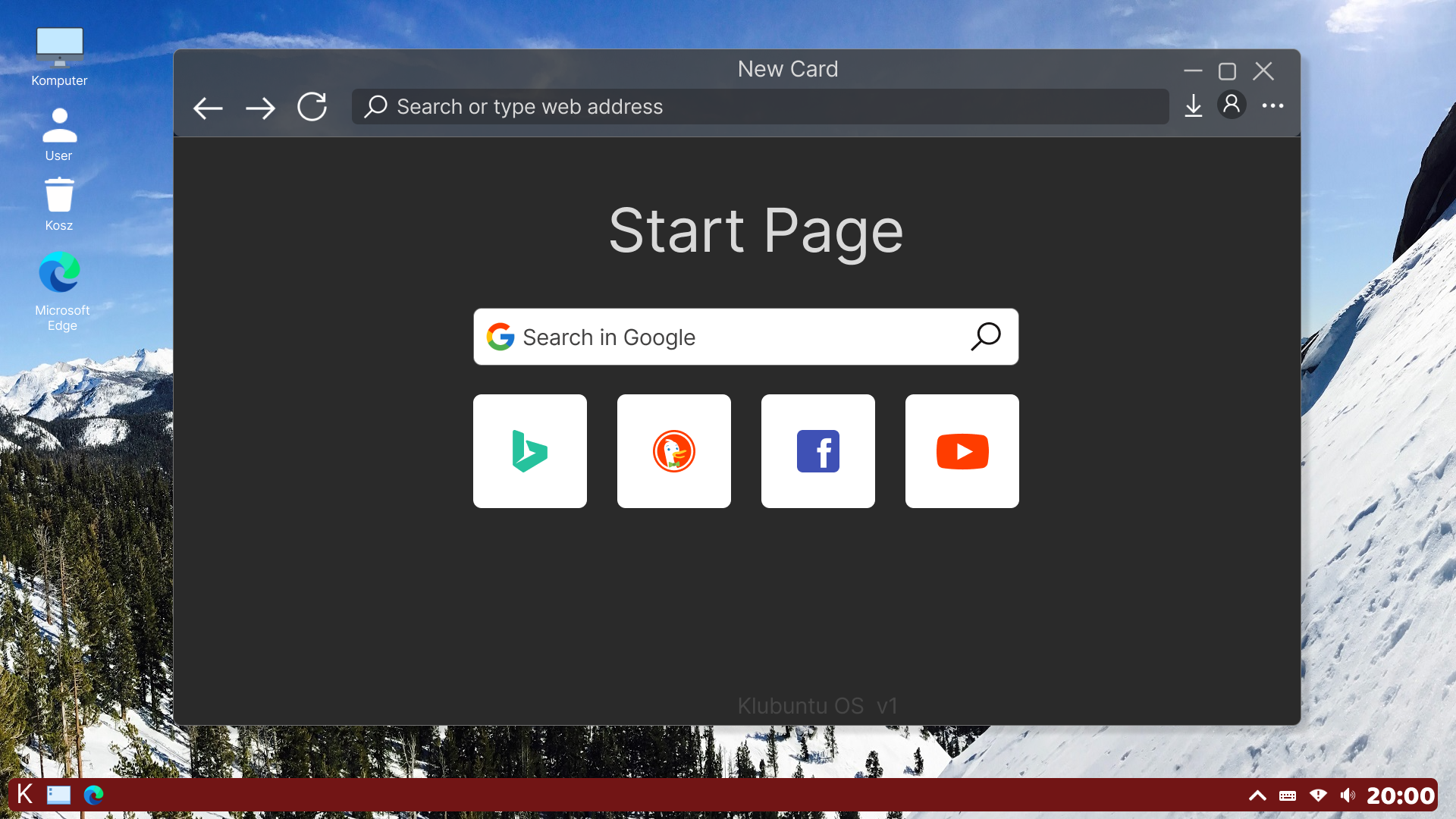The image size is (1456, 819).
Task: Select the Kosz trash desktop icon
Action: point(59,204)
